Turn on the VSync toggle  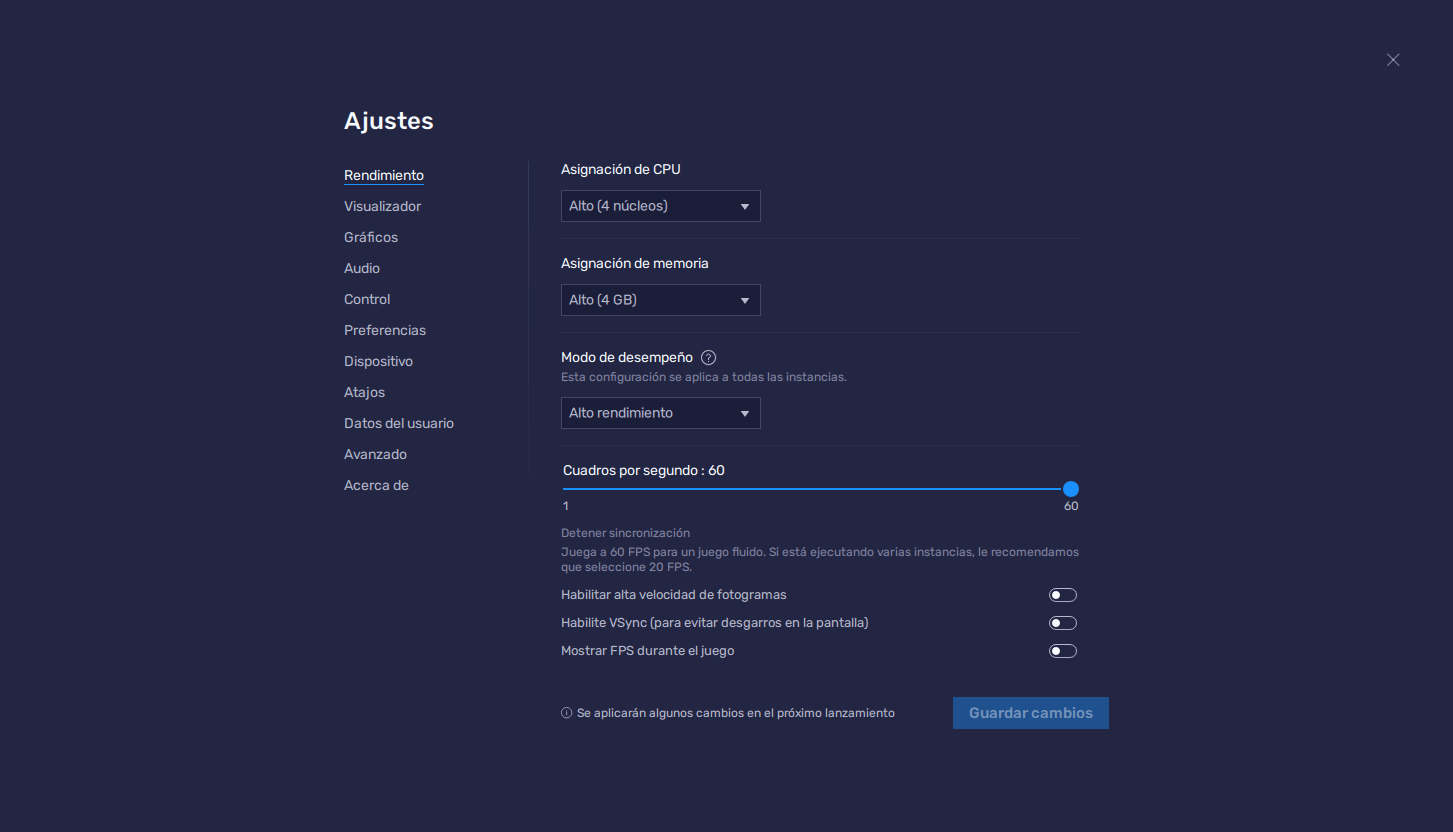(1063, 623)
